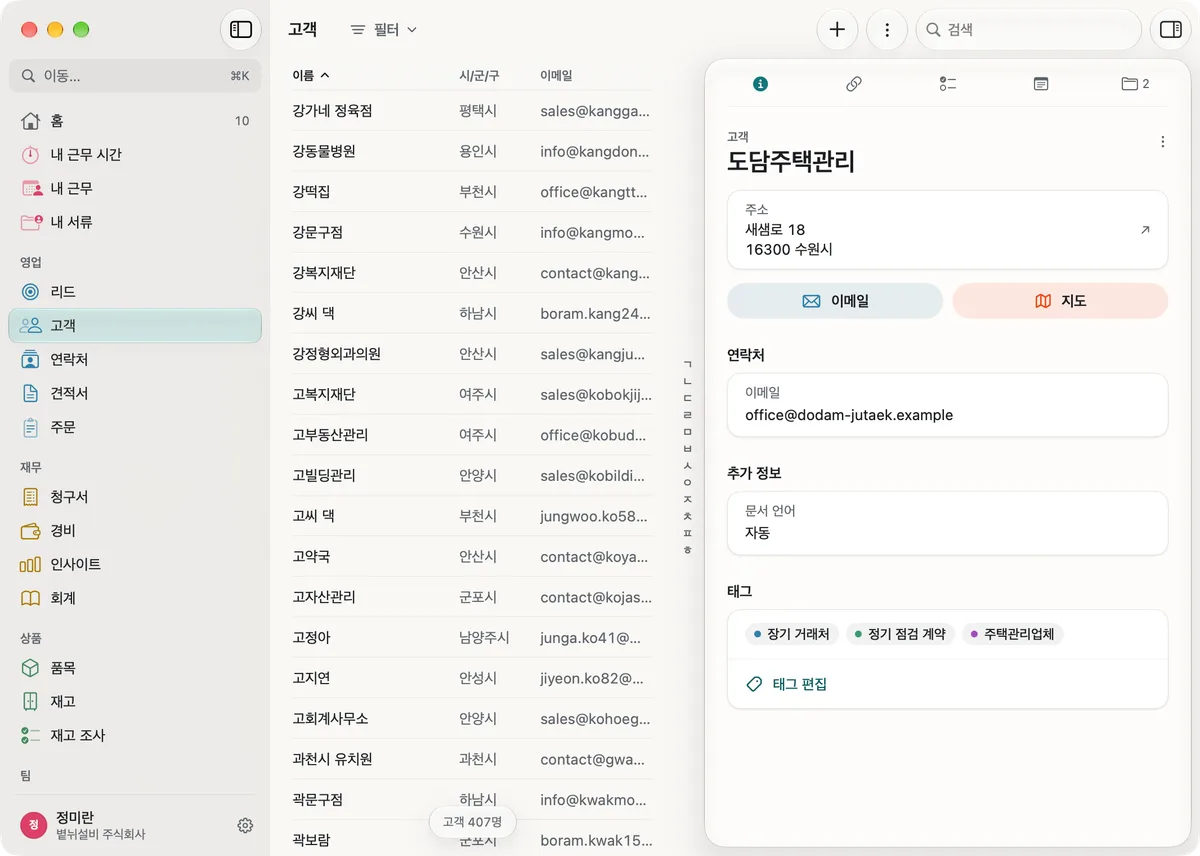Open 리드 in the sidebar
This screenshot has width=1200, height=856.
[135, 292]
